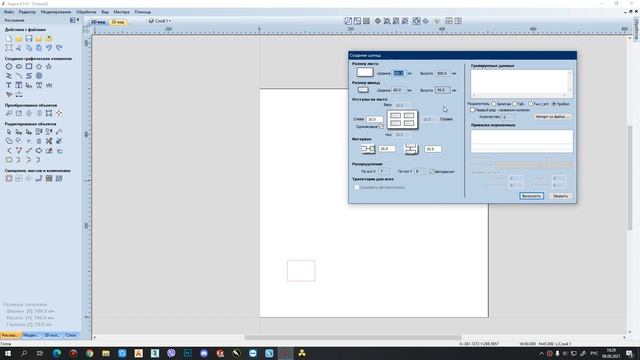Open the Windows Start menu
Viewport: 640px width, 360px height.
point(7,353)
